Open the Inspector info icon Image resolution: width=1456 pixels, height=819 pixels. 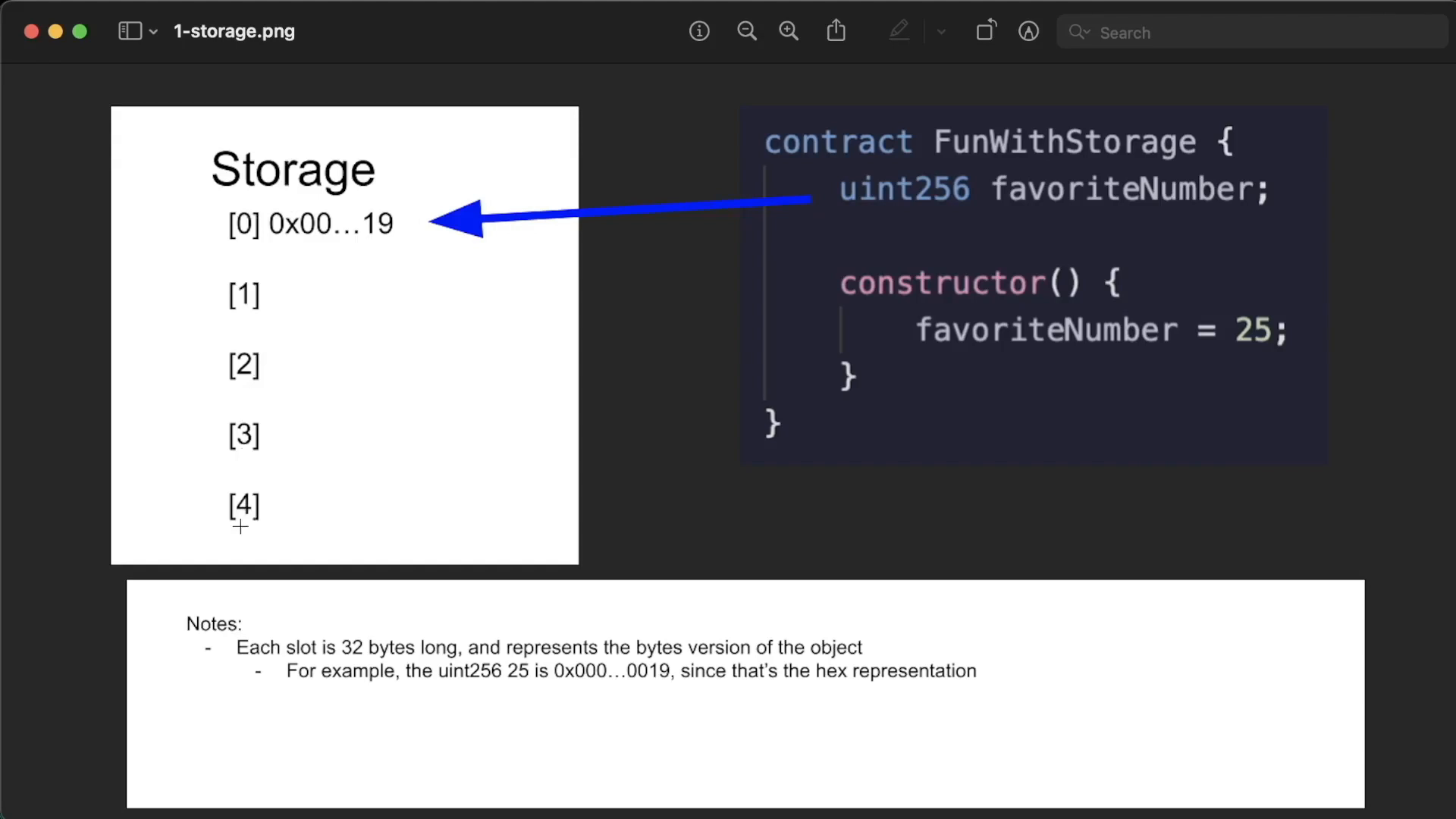click(698, 31)
